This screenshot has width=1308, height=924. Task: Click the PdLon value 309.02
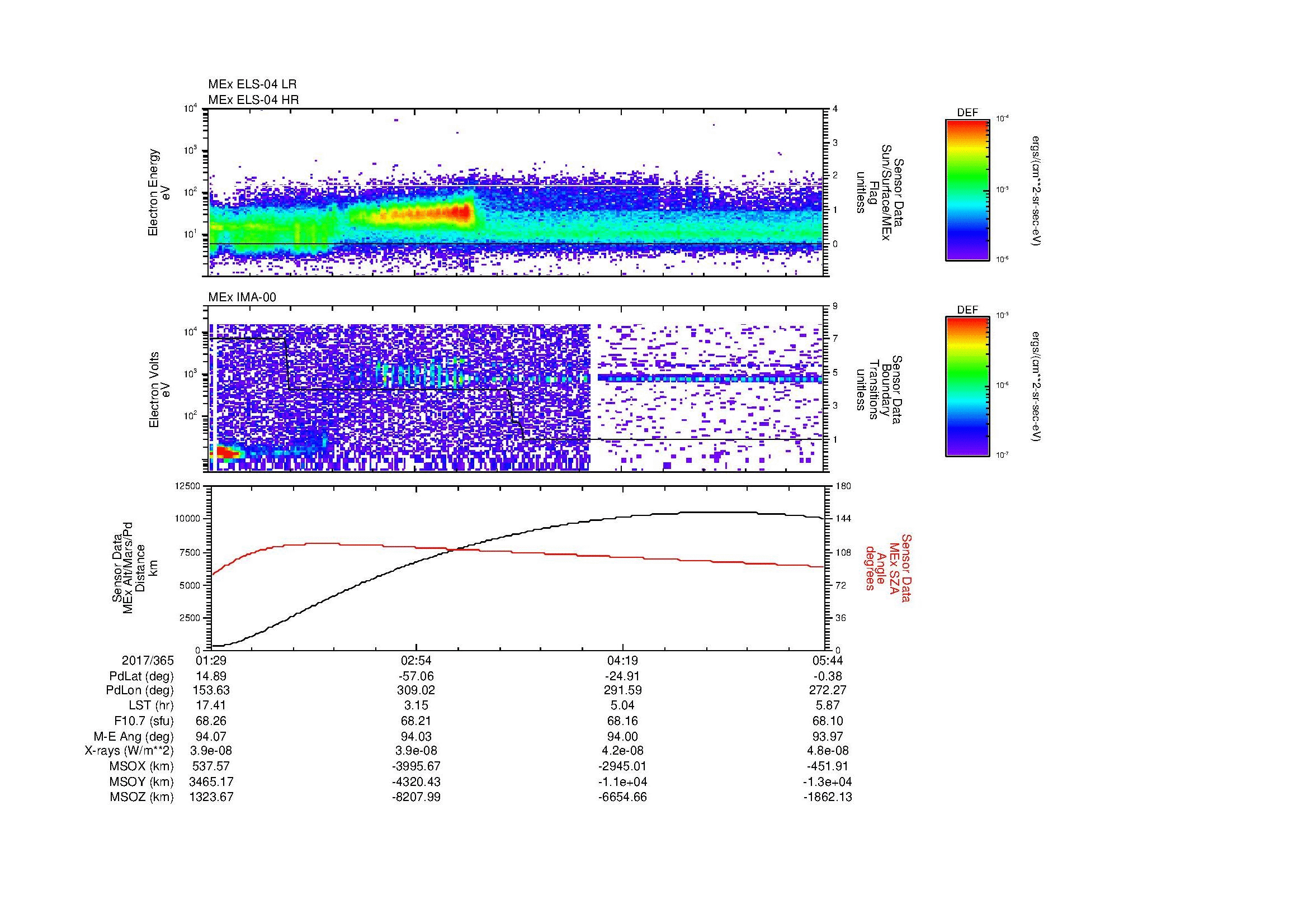(417, 690)
